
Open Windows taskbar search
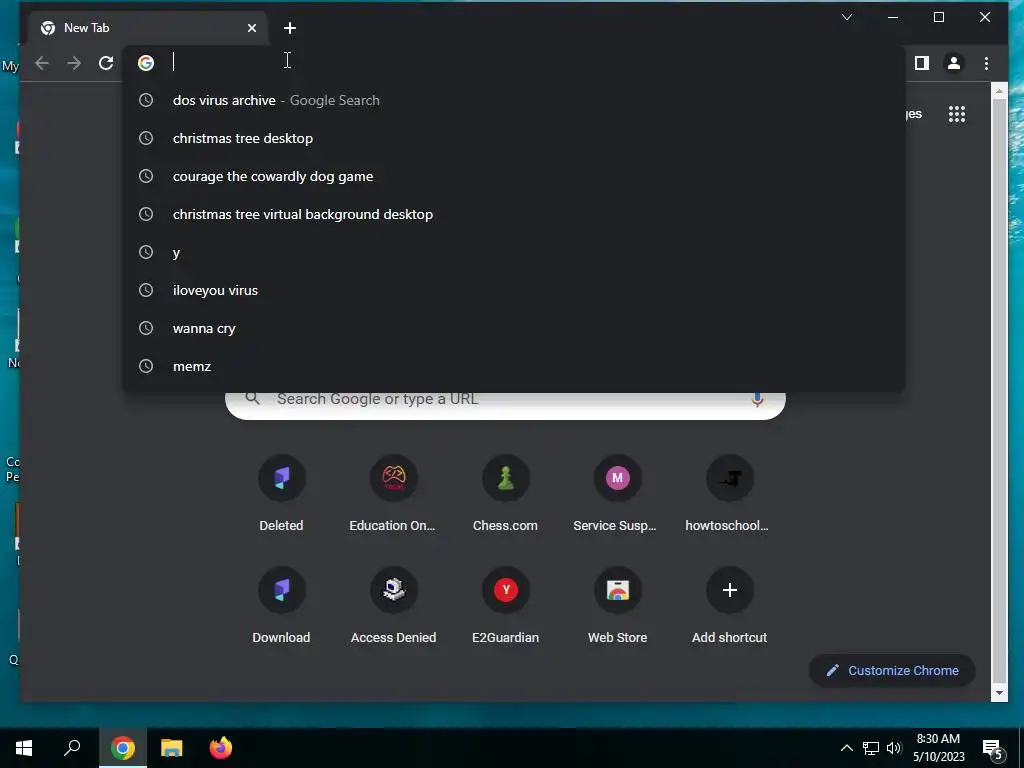[72, 748]
